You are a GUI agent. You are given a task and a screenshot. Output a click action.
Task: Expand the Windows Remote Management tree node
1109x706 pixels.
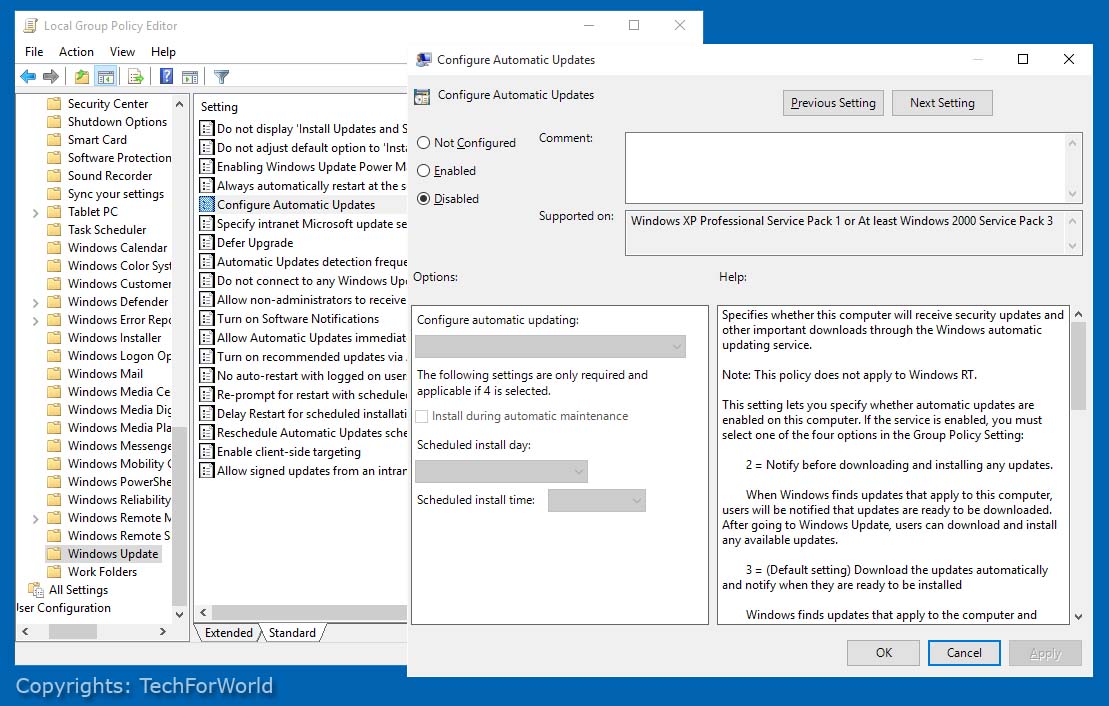click(35, 519)
